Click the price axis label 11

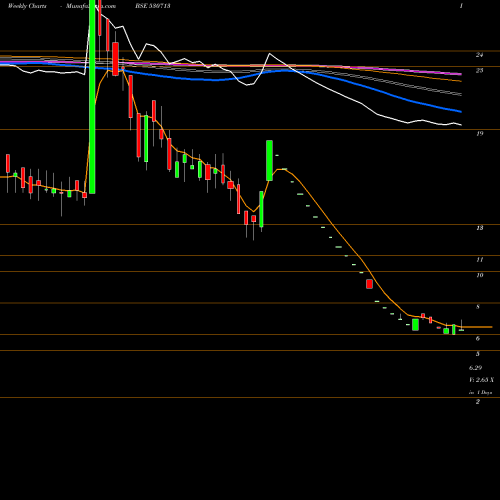(479, 260)
